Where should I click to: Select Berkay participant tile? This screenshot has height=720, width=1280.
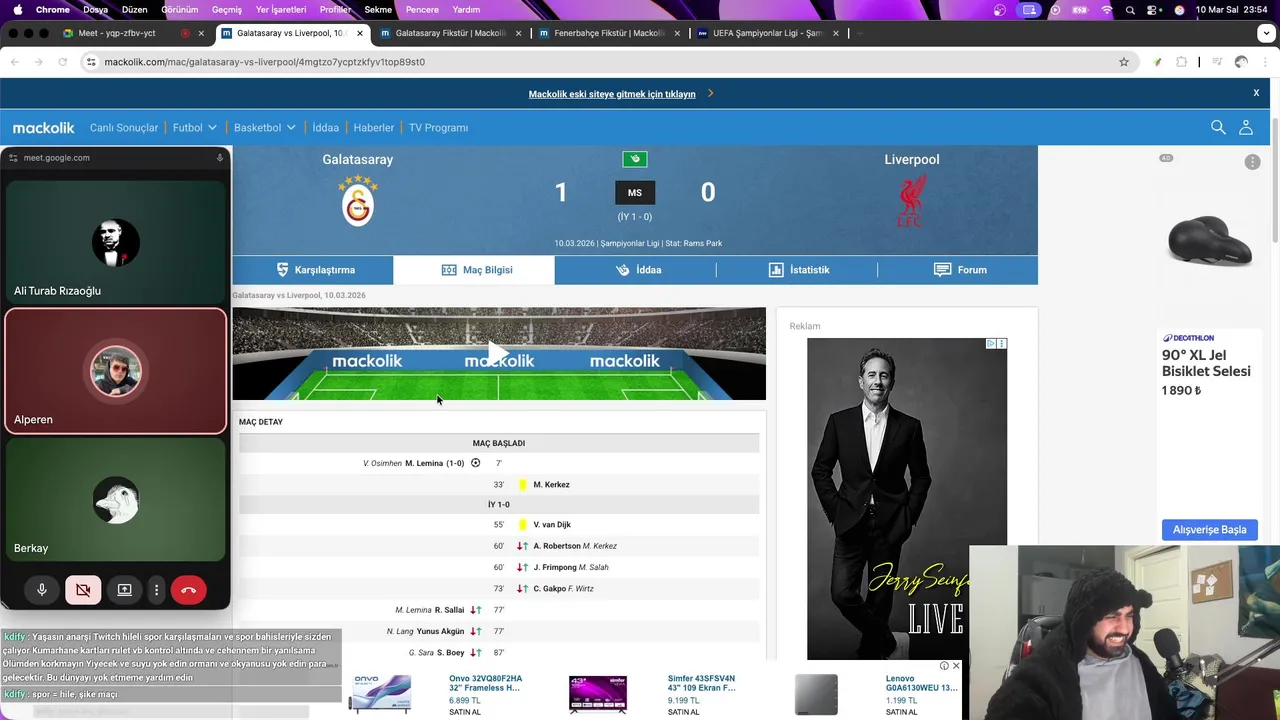click(116, 500)
